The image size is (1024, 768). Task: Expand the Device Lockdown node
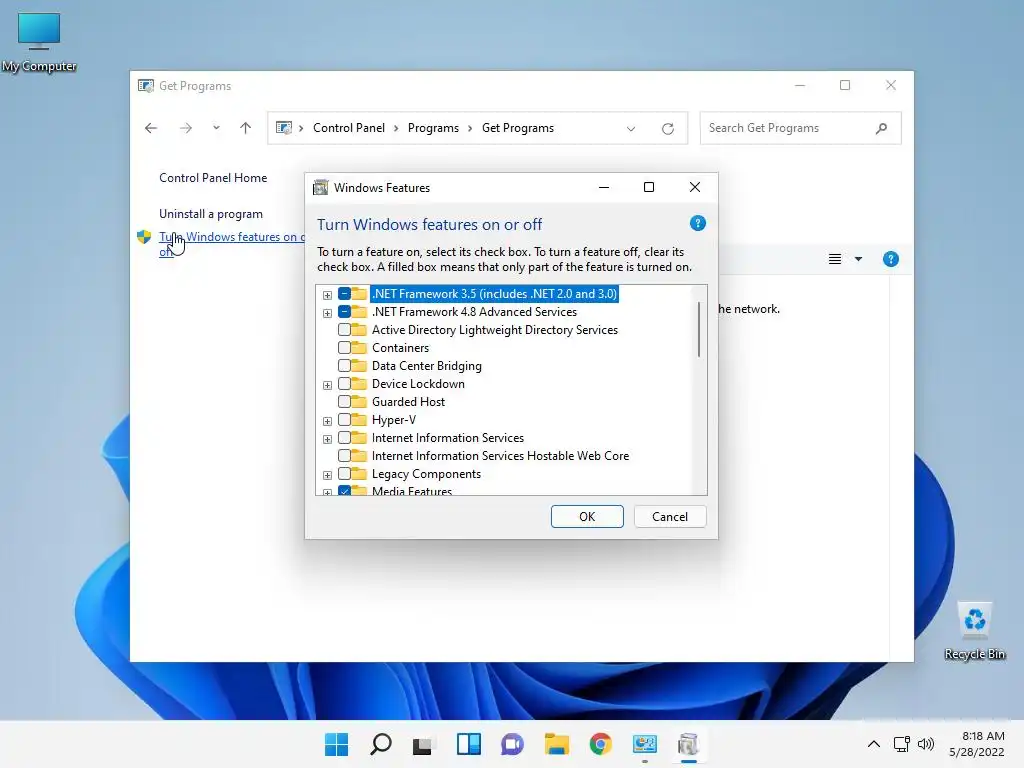click(x=327, y=385)
